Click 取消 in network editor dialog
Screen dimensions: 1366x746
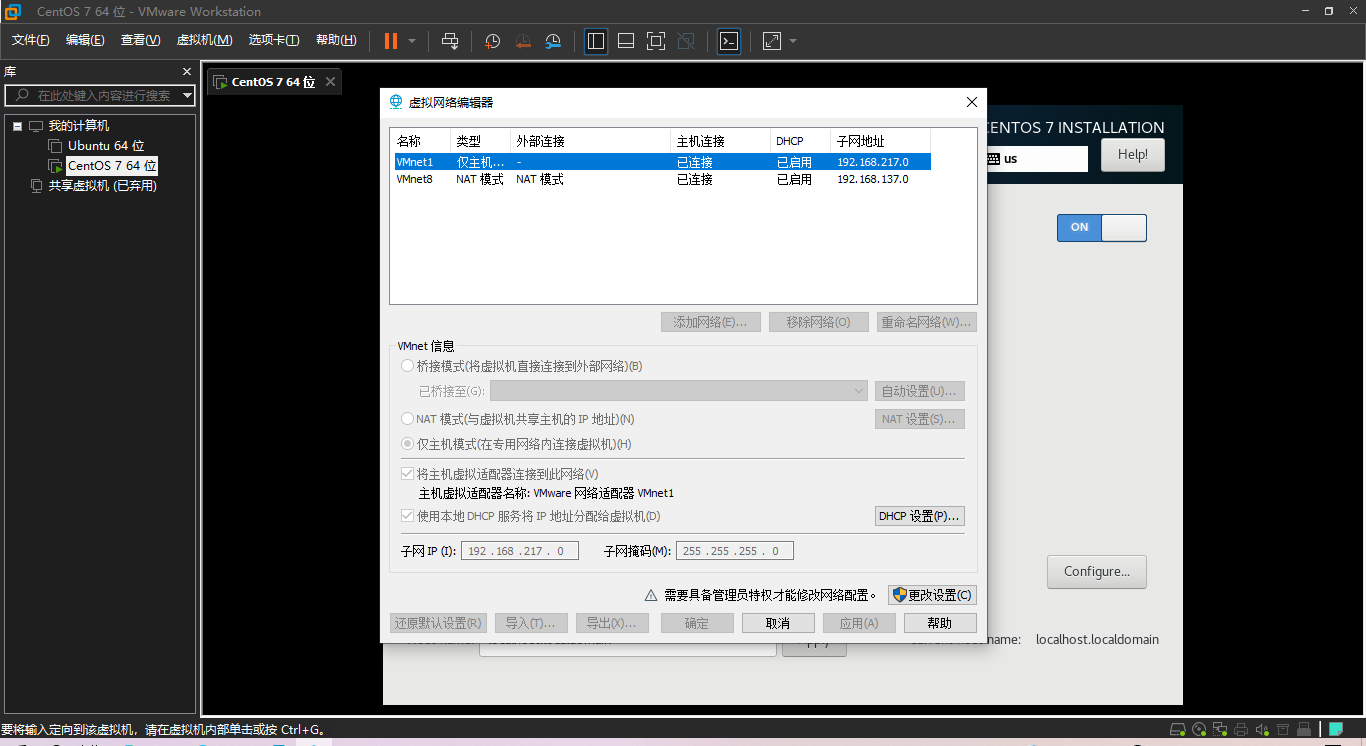click(778, 623)
